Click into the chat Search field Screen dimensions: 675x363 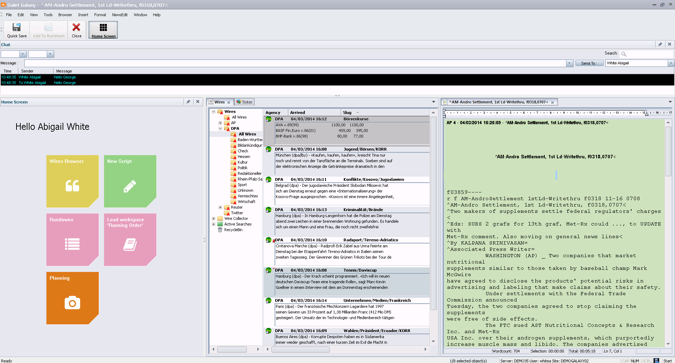click(x=646, y=54)
